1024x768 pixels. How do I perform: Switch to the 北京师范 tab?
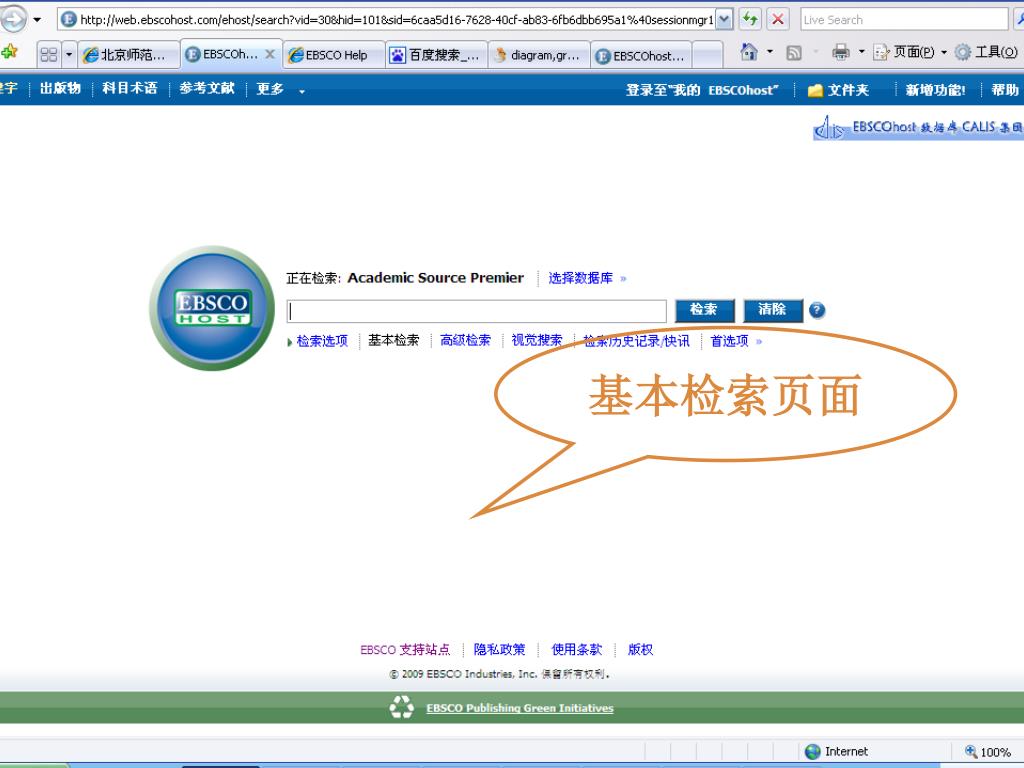[x=129, y=55]
